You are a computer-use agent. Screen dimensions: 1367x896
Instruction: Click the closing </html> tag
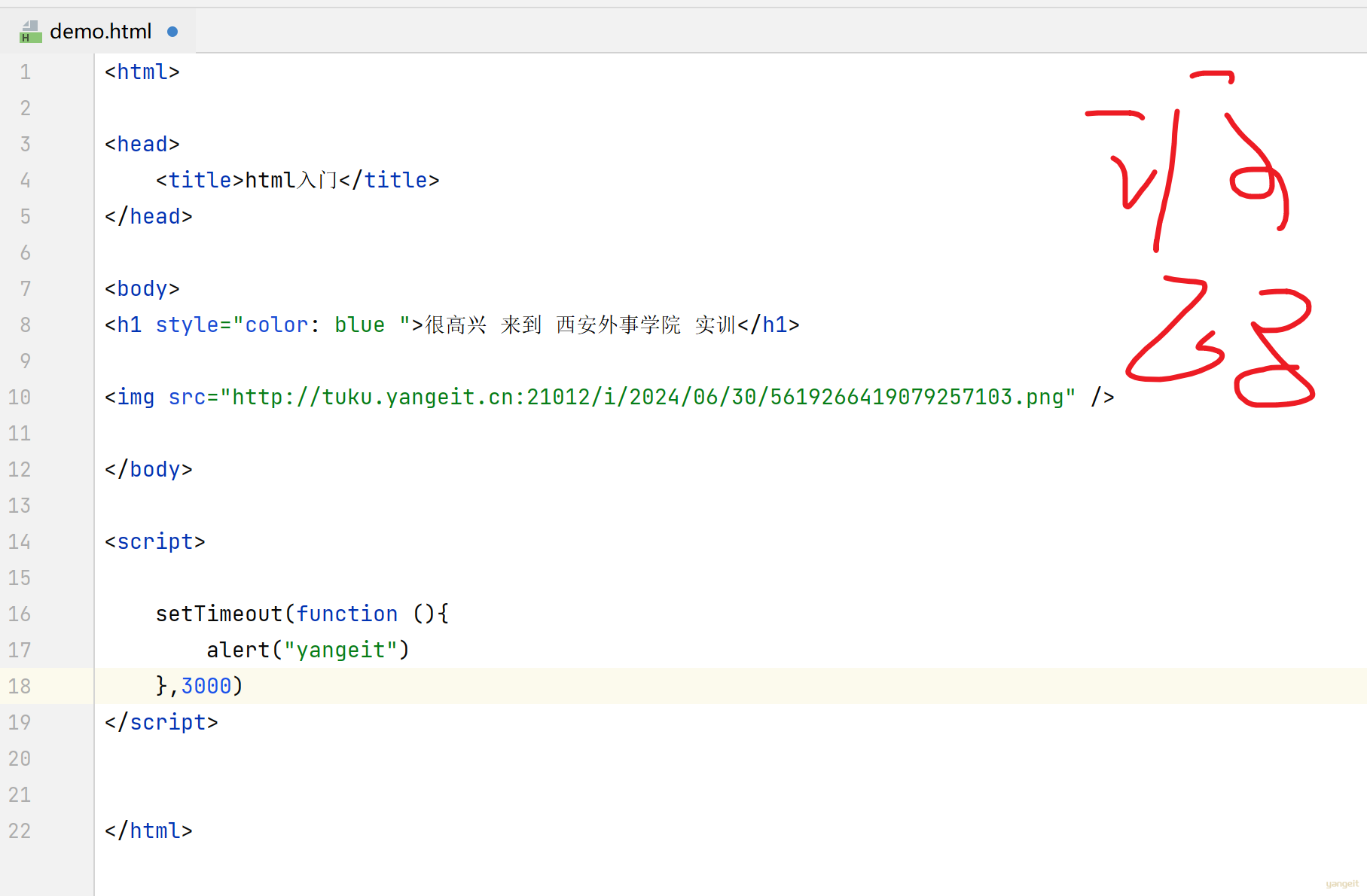pos(148,831)
